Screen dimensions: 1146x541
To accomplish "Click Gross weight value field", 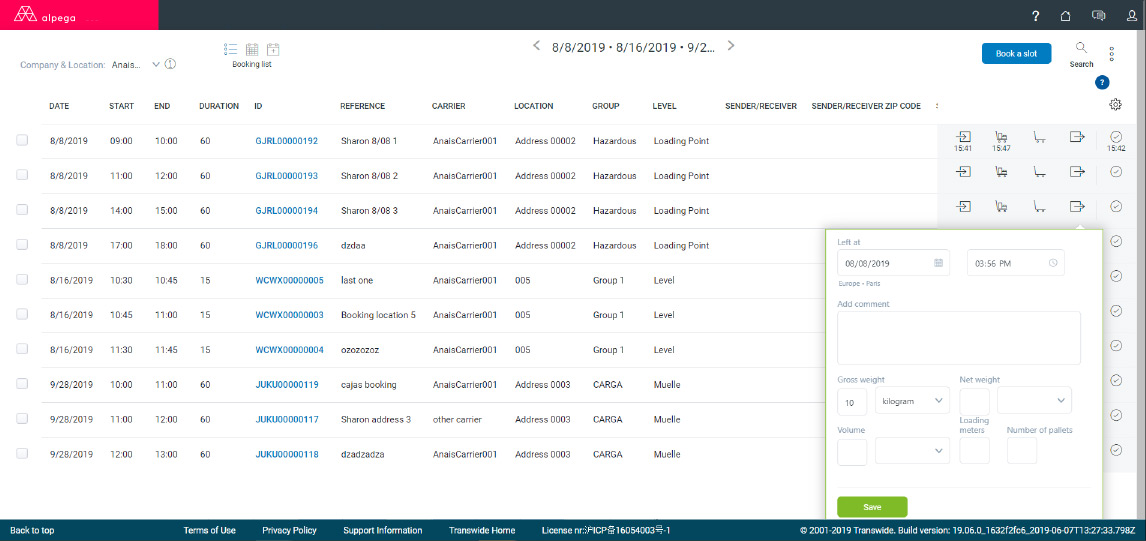I will (852, 401).
